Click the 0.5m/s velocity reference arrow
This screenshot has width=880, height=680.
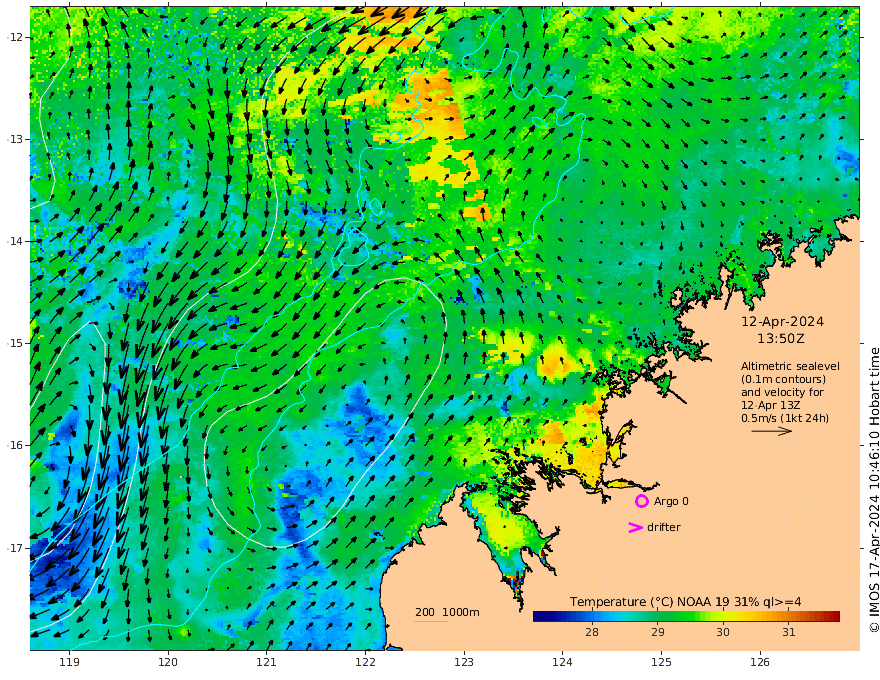pos(772,431)
